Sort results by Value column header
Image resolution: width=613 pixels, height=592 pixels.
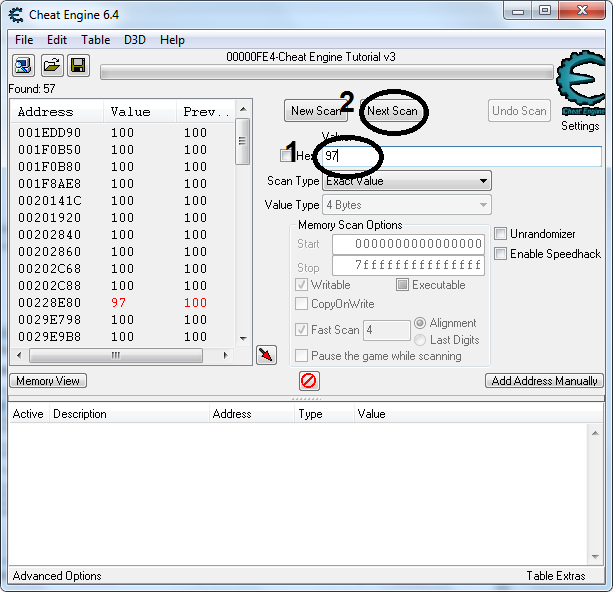pos(140,112)
